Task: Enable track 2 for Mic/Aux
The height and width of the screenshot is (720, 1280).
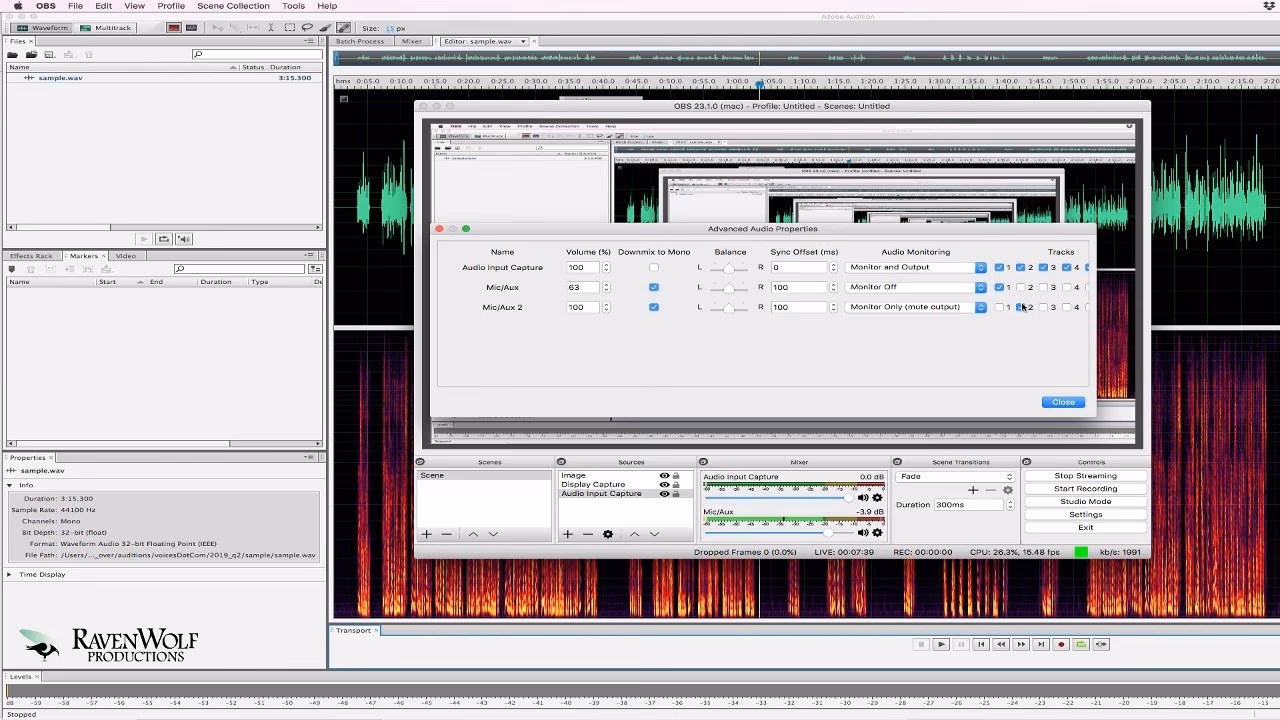Action: click(1021, 288)
